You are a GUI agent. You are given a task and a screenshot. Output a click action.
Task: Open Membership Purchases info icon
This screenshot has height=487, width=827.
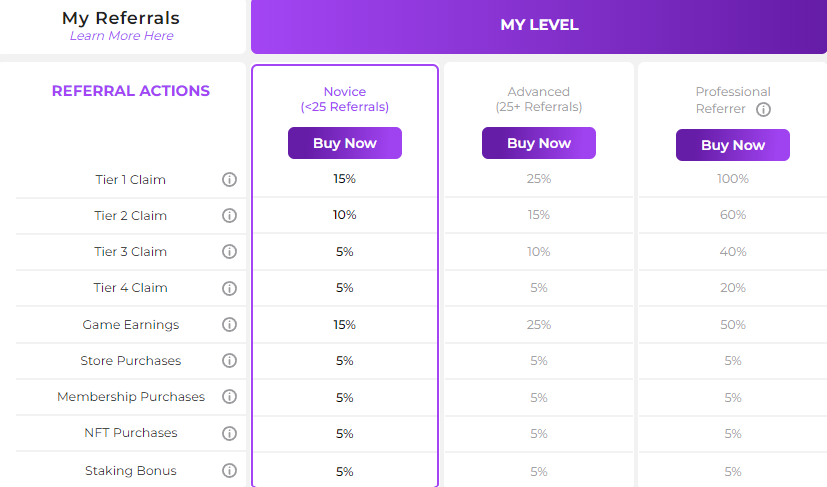(229, 396)
